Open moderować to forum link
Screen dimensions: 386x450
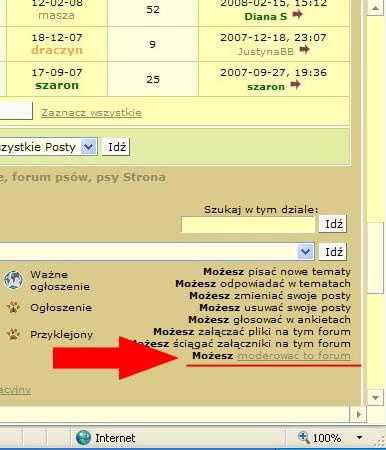point(294,356)
